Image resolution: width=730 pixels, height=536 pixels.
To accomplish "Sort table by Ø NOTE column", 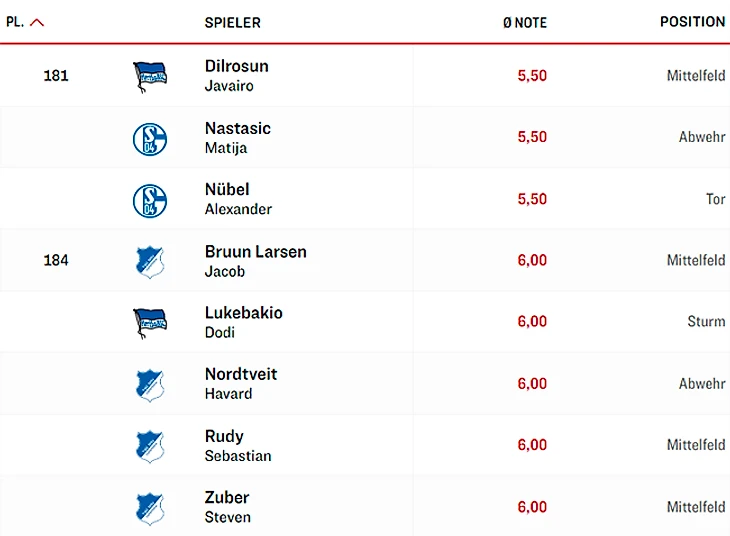I will (x=524, y=22).
